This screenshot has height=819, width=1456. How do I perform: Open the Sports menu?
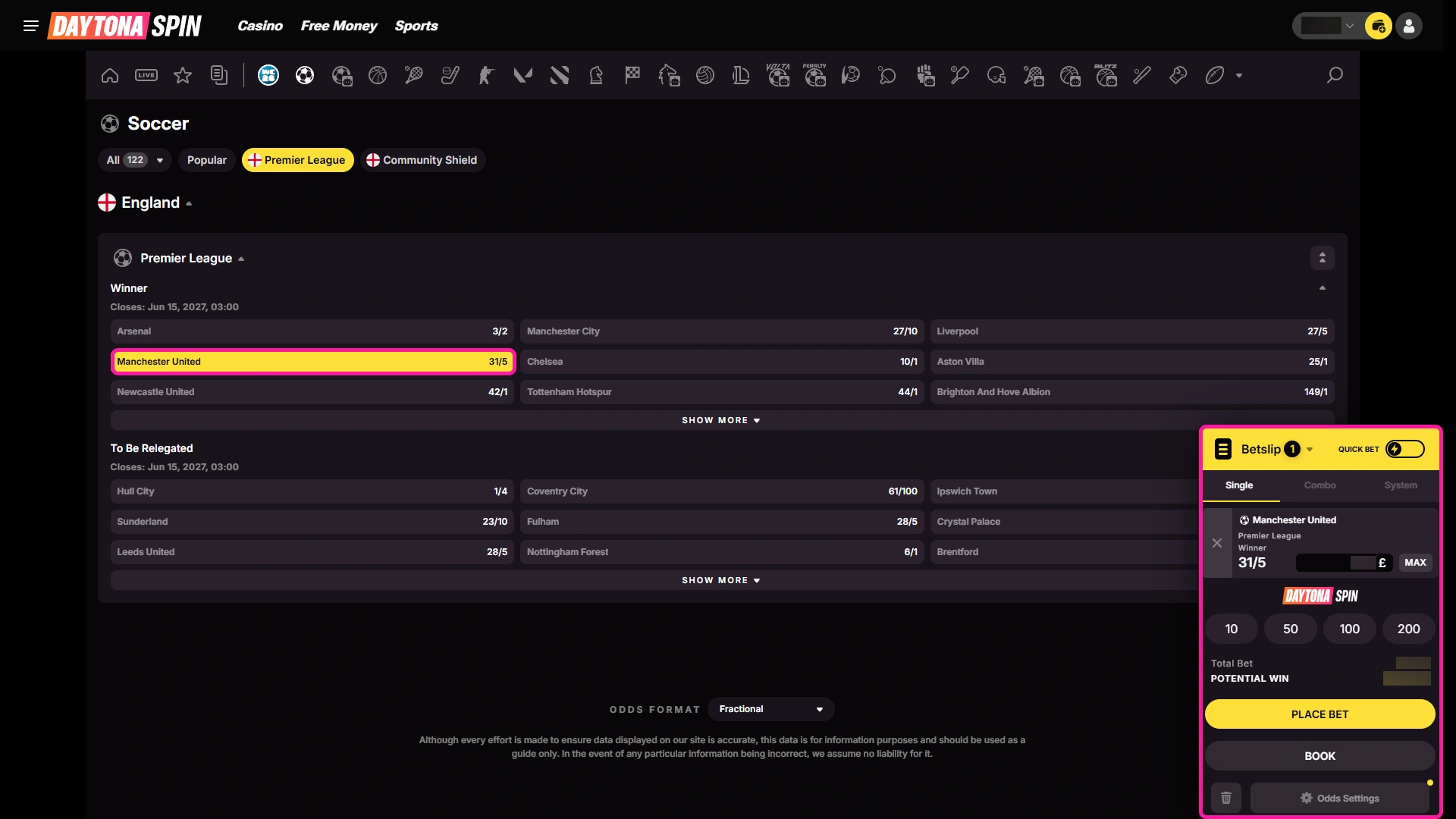416,26
